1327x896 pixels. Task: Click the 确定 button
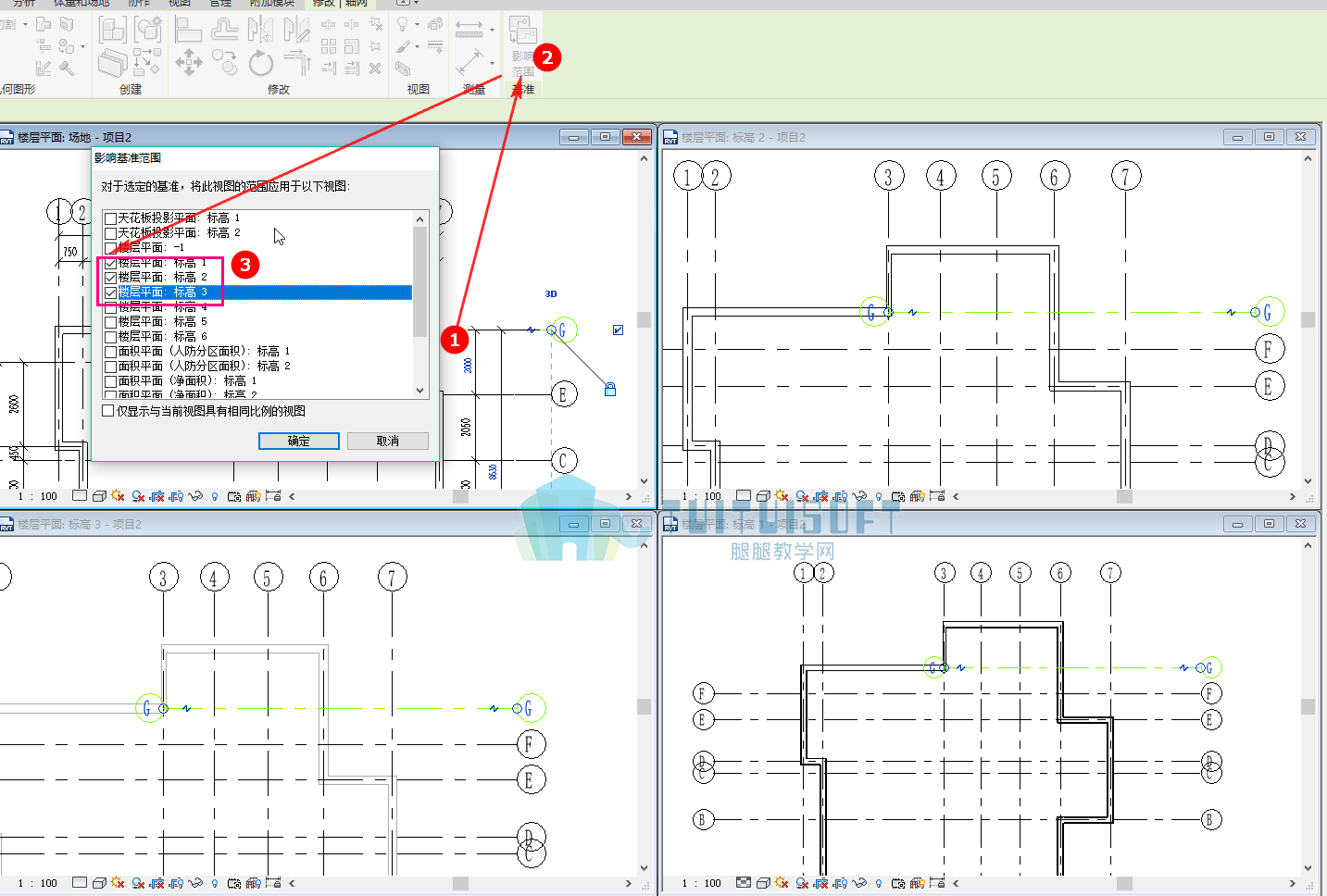tap(299, 441)
